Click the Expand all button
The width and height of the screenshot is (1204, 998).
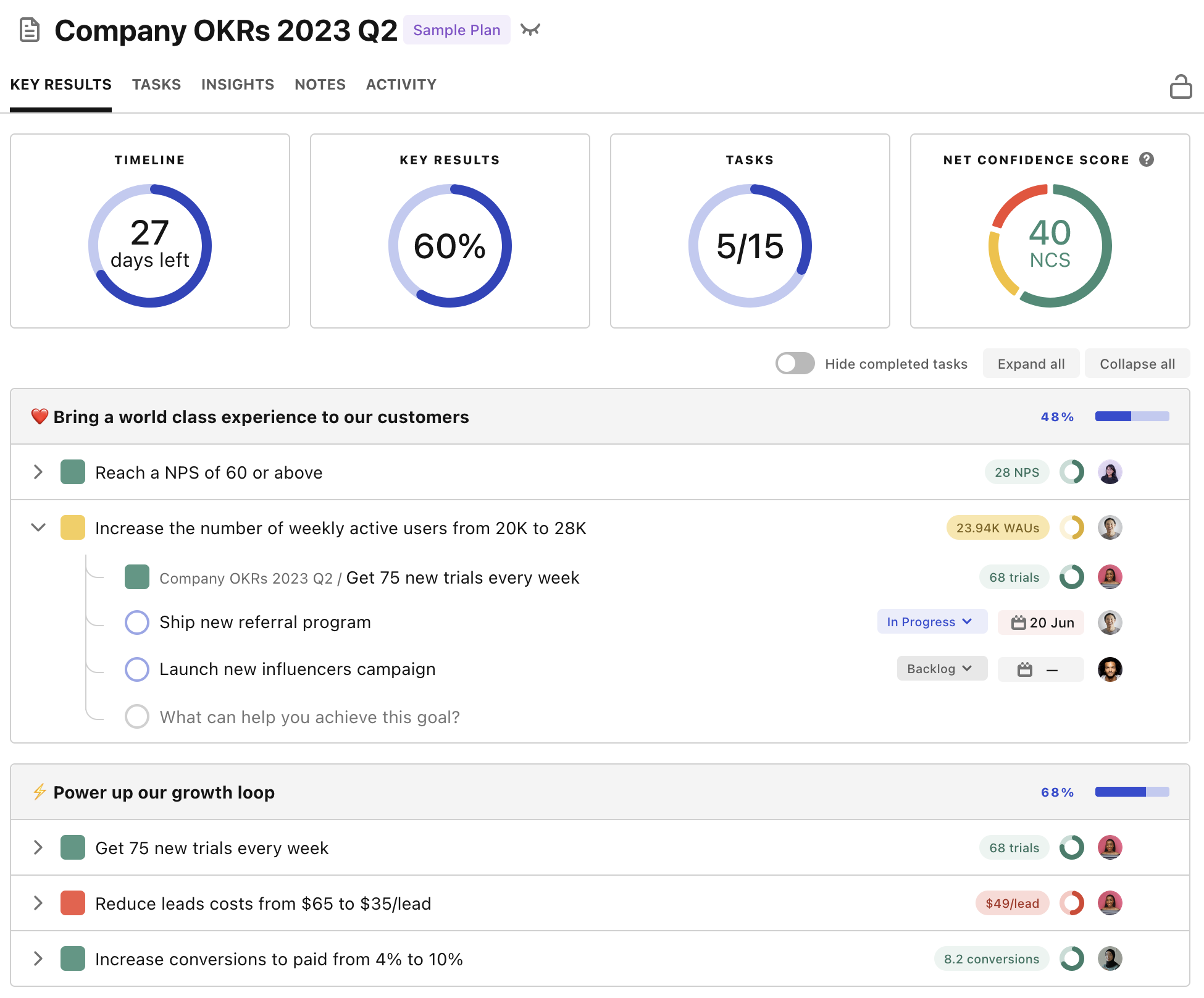pyautogui.click(x=1030, y=364)
